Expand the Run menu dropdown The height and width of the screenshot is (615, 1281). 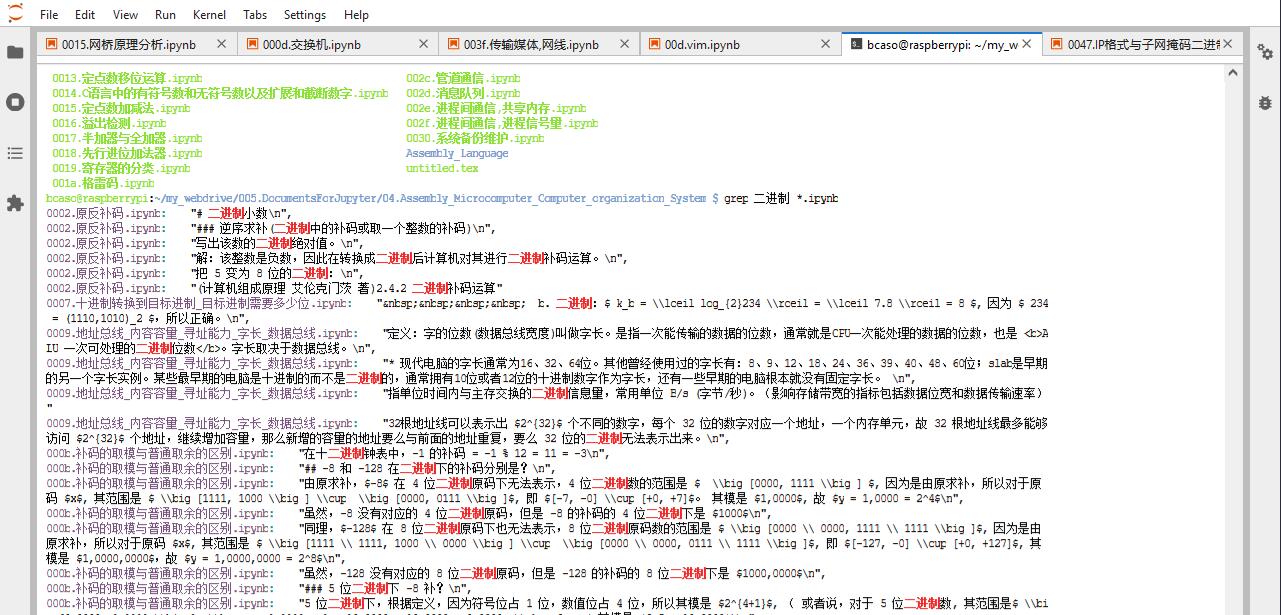click(x=165, y=15)
